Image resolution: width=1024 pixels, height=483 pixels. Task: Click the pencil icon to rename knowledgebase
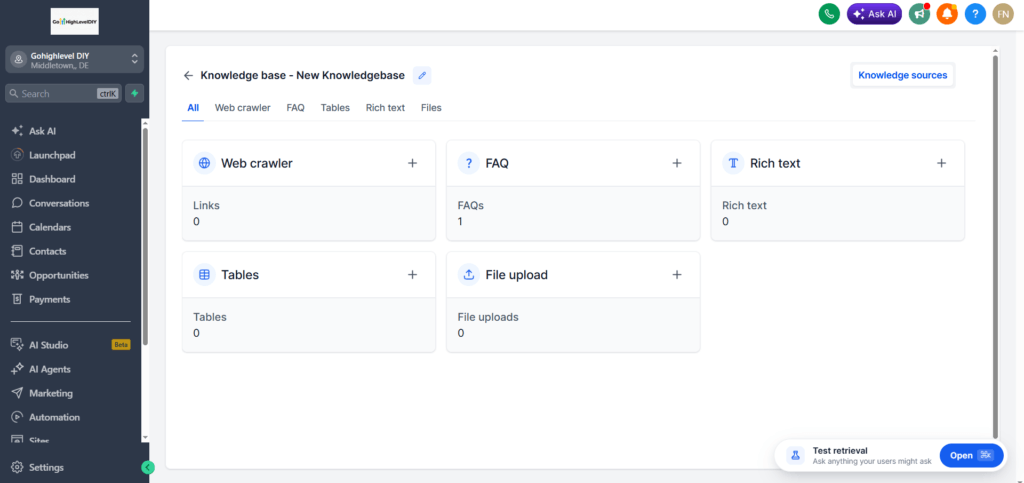point(422,76)
